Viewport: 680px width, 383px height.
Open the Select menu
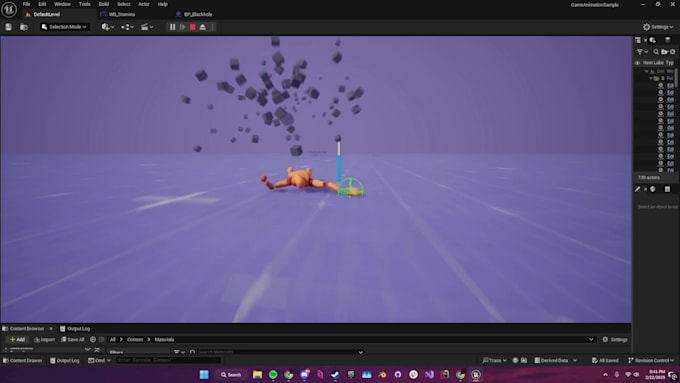point(124,4)
